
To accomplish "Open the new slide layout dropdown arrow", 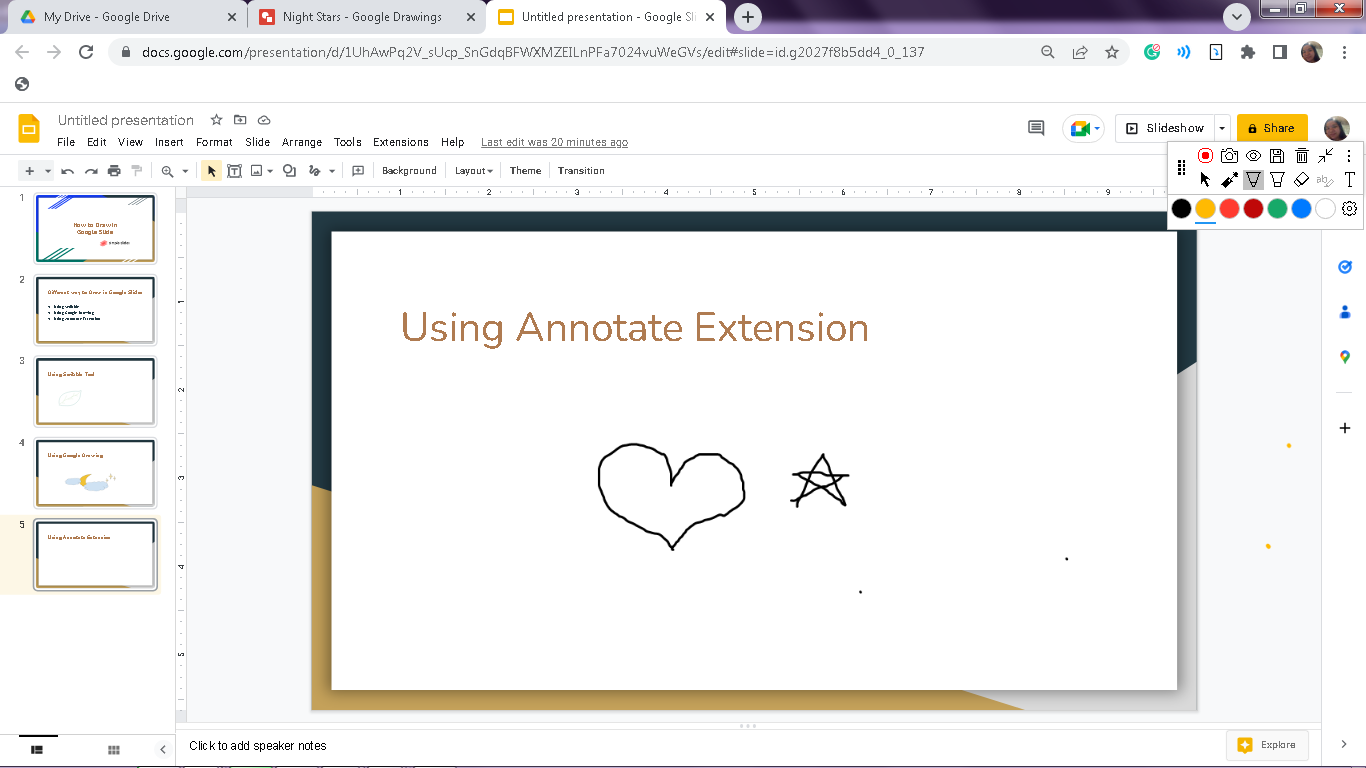I will 47,171.
